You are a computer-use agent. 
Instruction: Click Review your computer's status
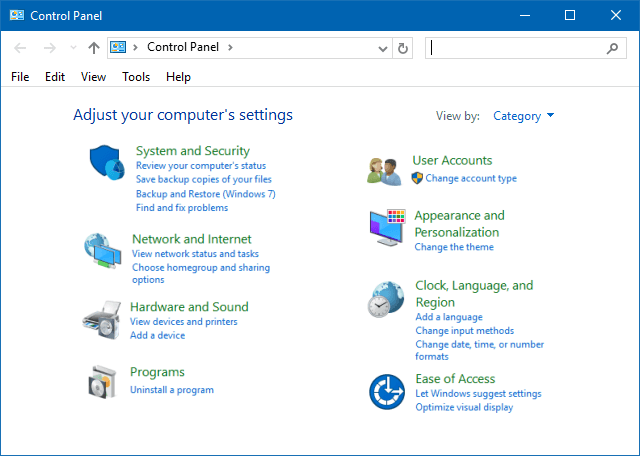point(201,166)
